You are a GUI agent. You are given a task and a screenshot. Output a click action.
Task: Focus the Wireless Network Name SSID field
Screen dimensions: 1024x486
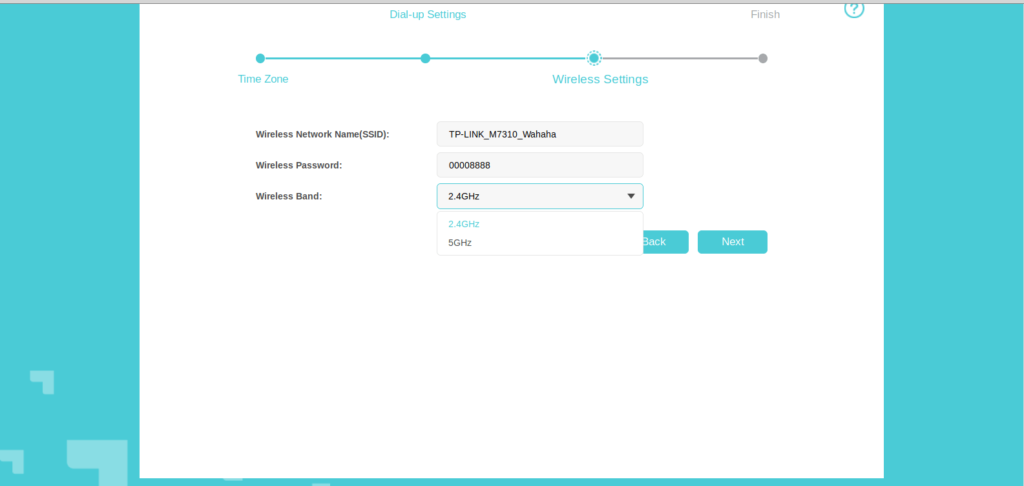[540, 134]
